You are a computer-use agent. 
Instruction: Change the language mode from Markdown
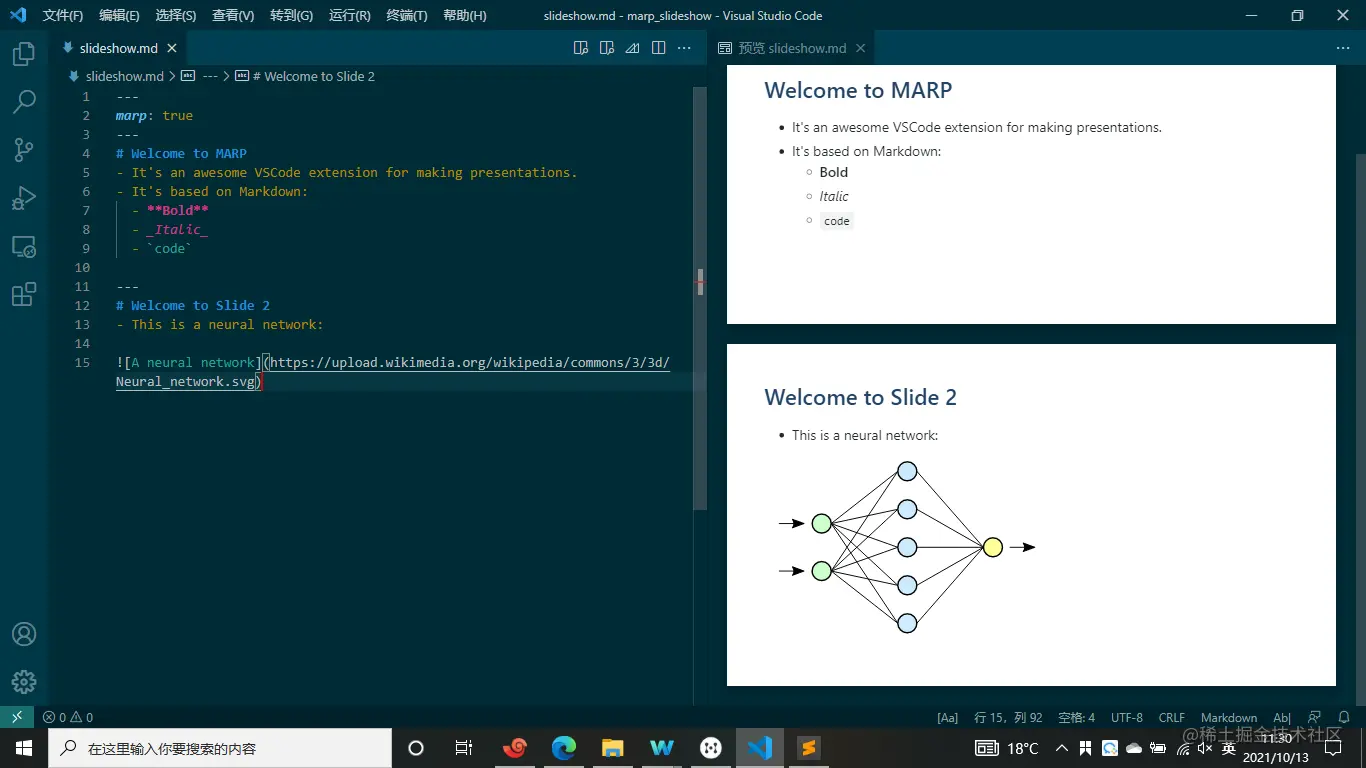click(1228, 717)
